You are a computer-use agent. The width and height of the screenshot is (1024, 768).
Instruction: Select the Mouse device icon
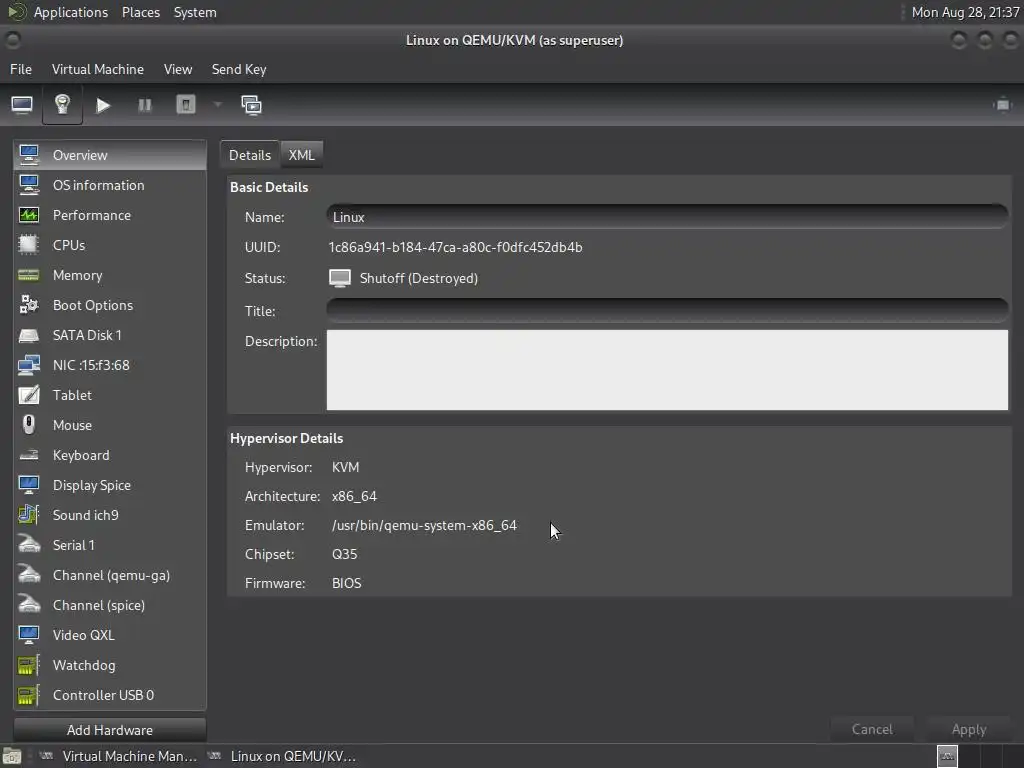(29, 425)
